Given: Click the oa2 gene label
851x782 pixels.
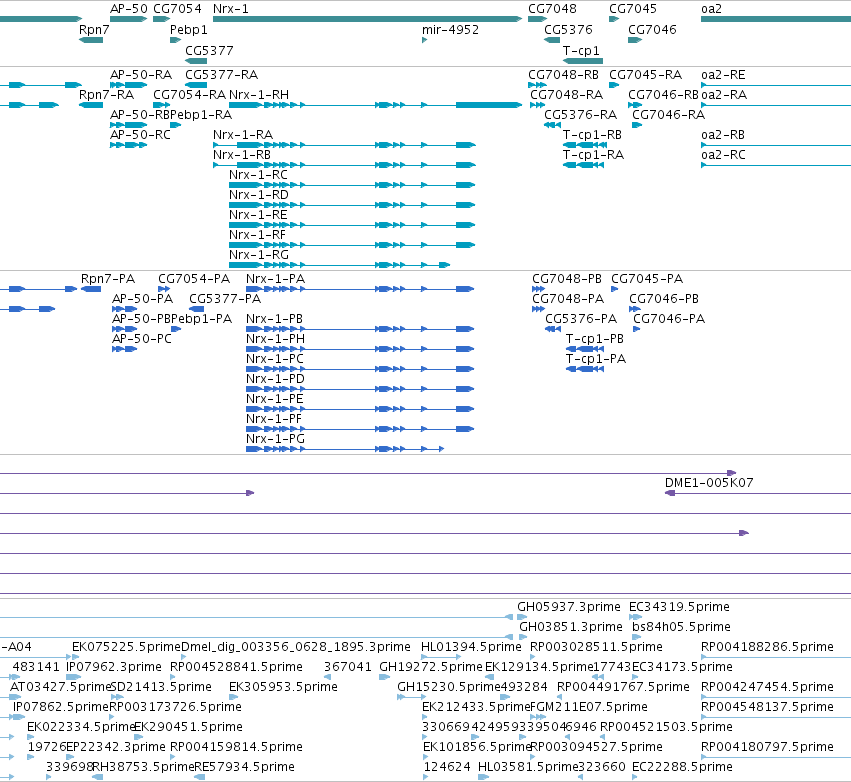Looking at the screenshot, I should 712,9.
